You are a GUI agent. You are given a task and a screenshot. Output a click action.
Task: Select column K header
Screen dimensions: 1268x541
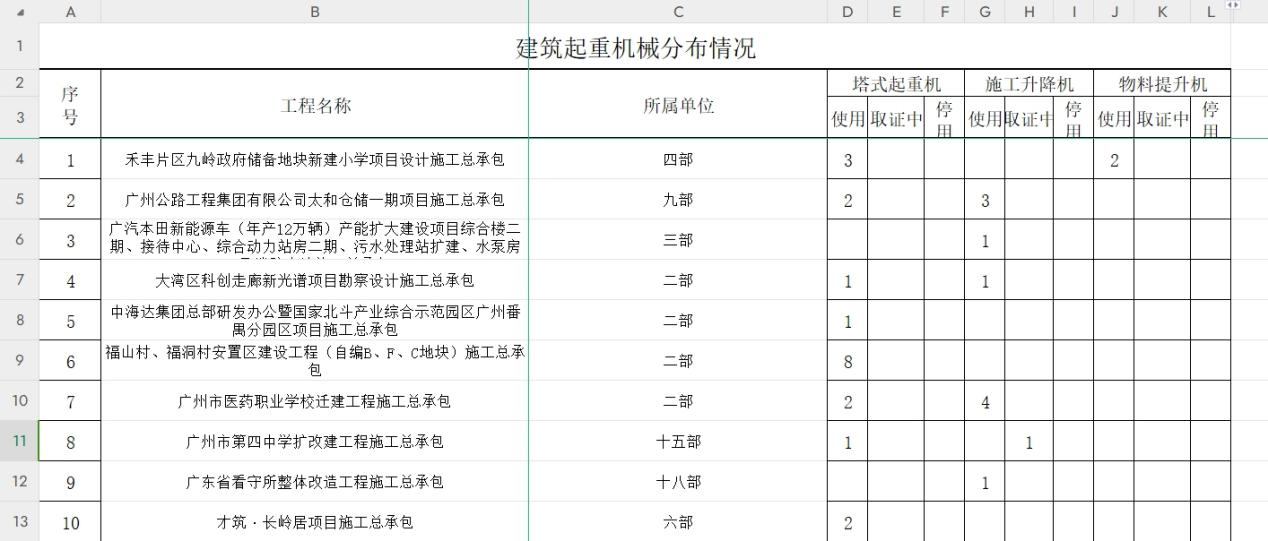point(1161,11)
